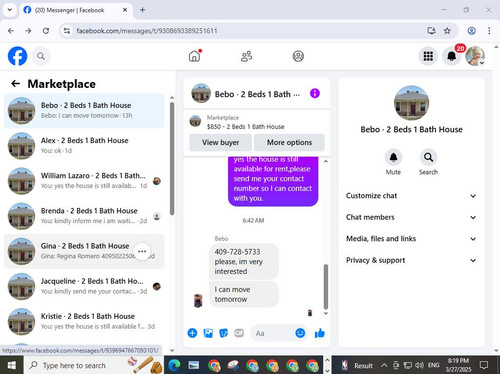
Task: Open Brenda's 2 Beds 1 Bath chat
Action: 84,216
